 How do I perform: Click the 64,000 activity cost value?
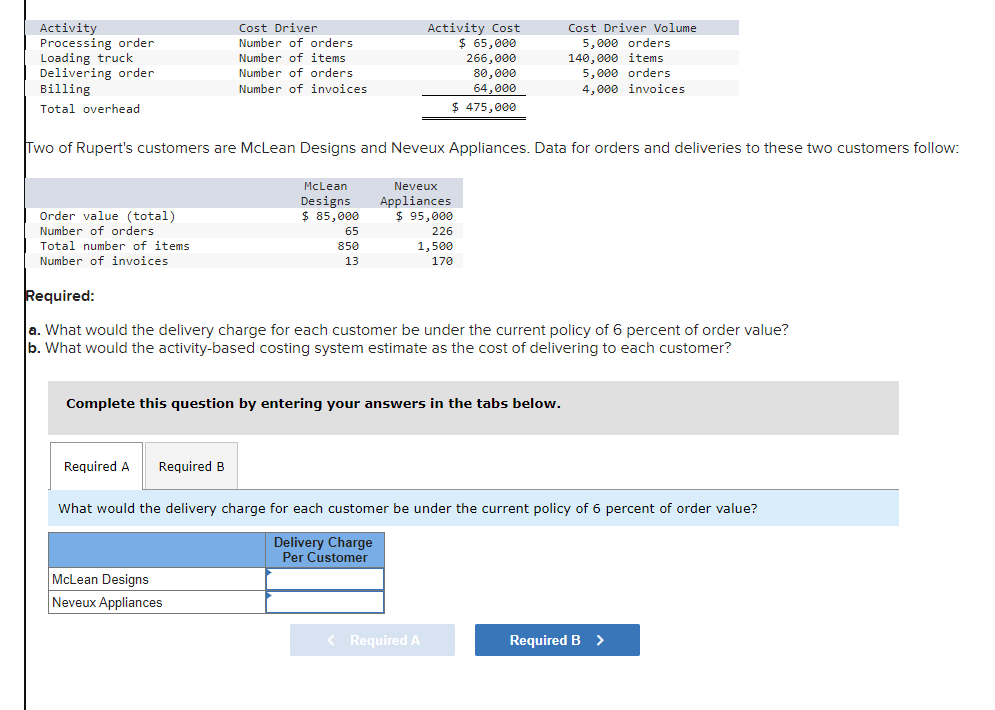point(494,88)
